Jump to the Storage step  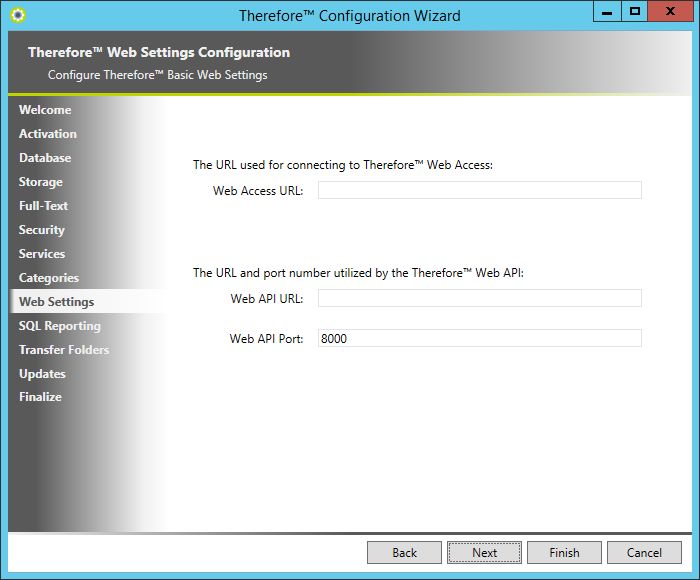[41, 182]
